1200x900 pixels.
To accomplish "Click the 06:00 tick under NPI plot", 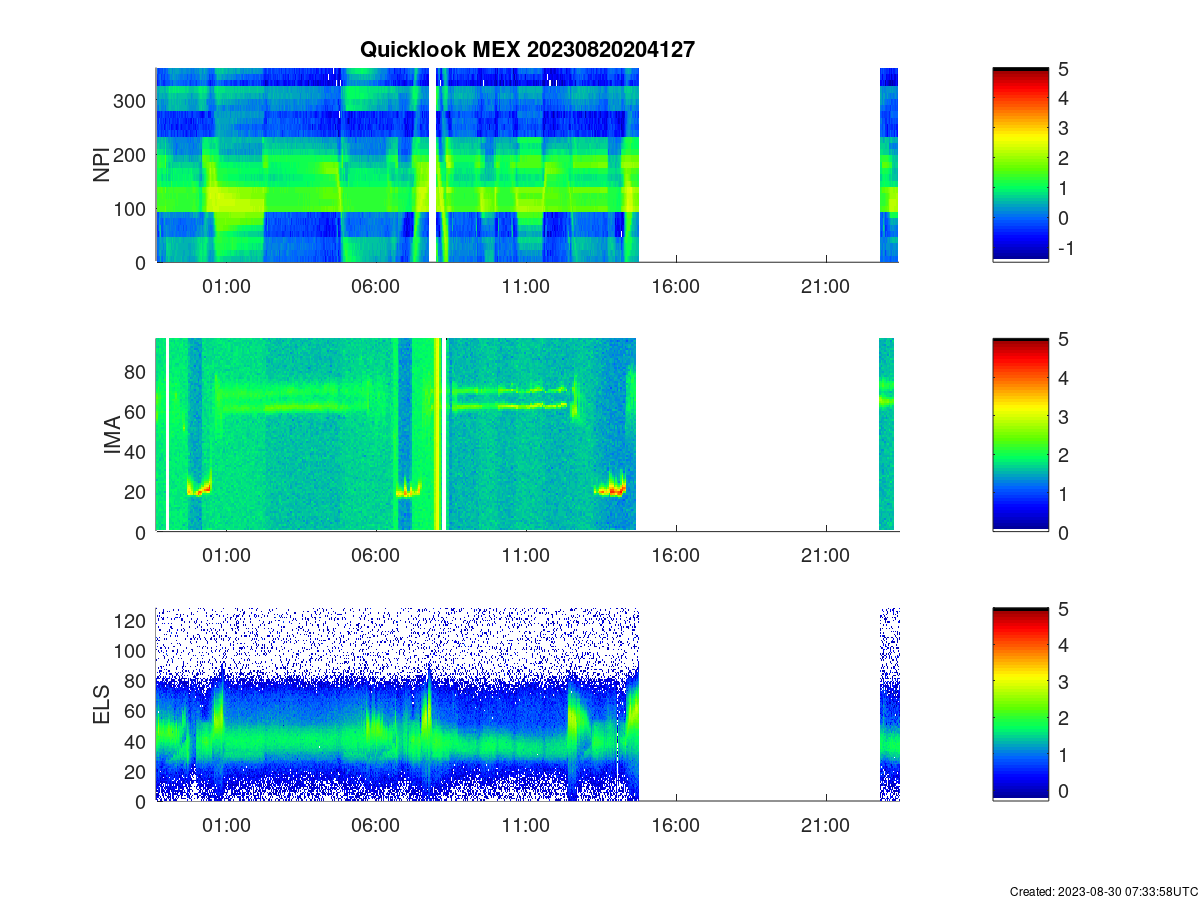I will point(376,286).
